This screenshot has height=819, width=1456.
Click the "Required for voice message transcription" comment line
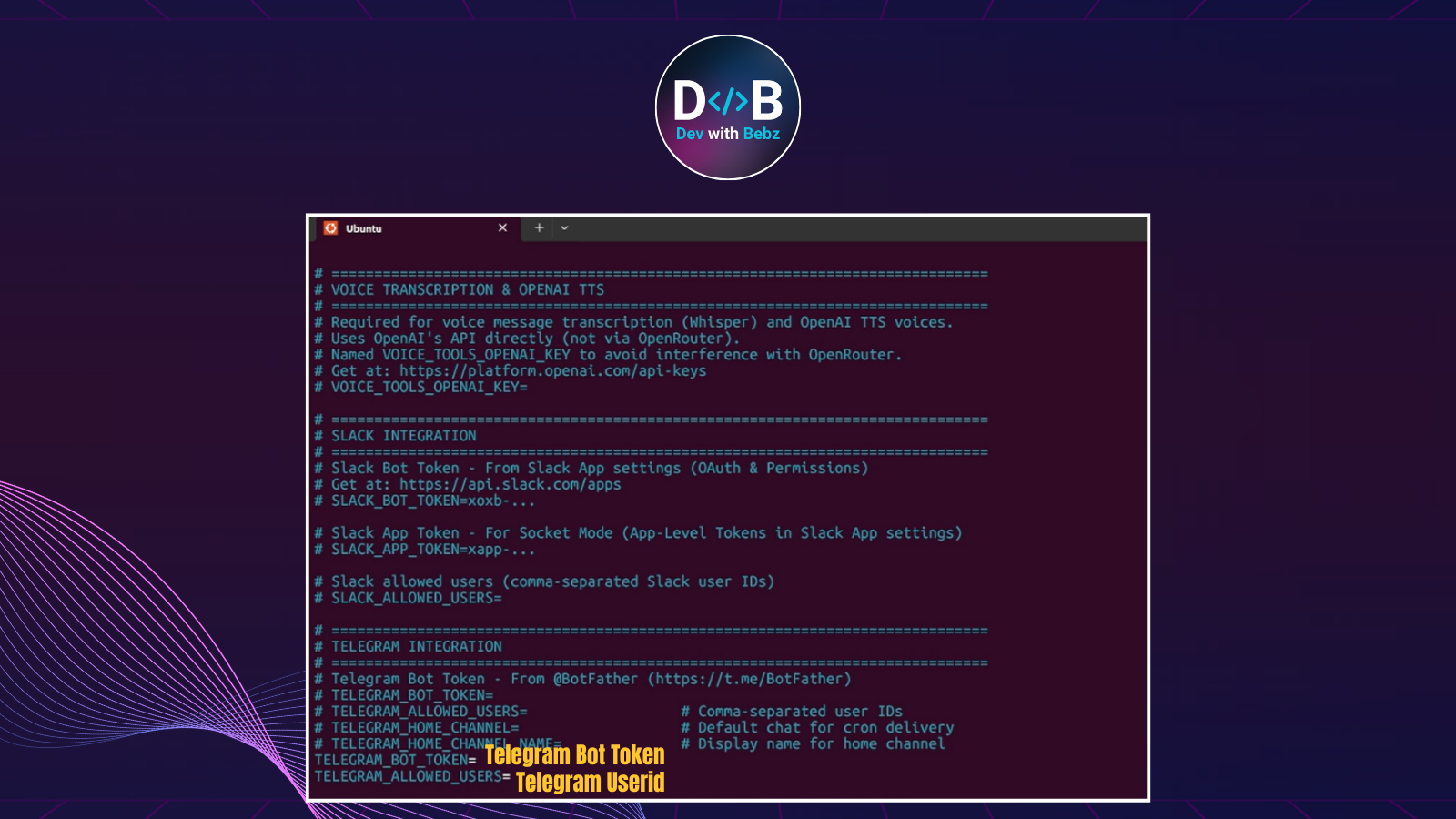pos(633,322)
